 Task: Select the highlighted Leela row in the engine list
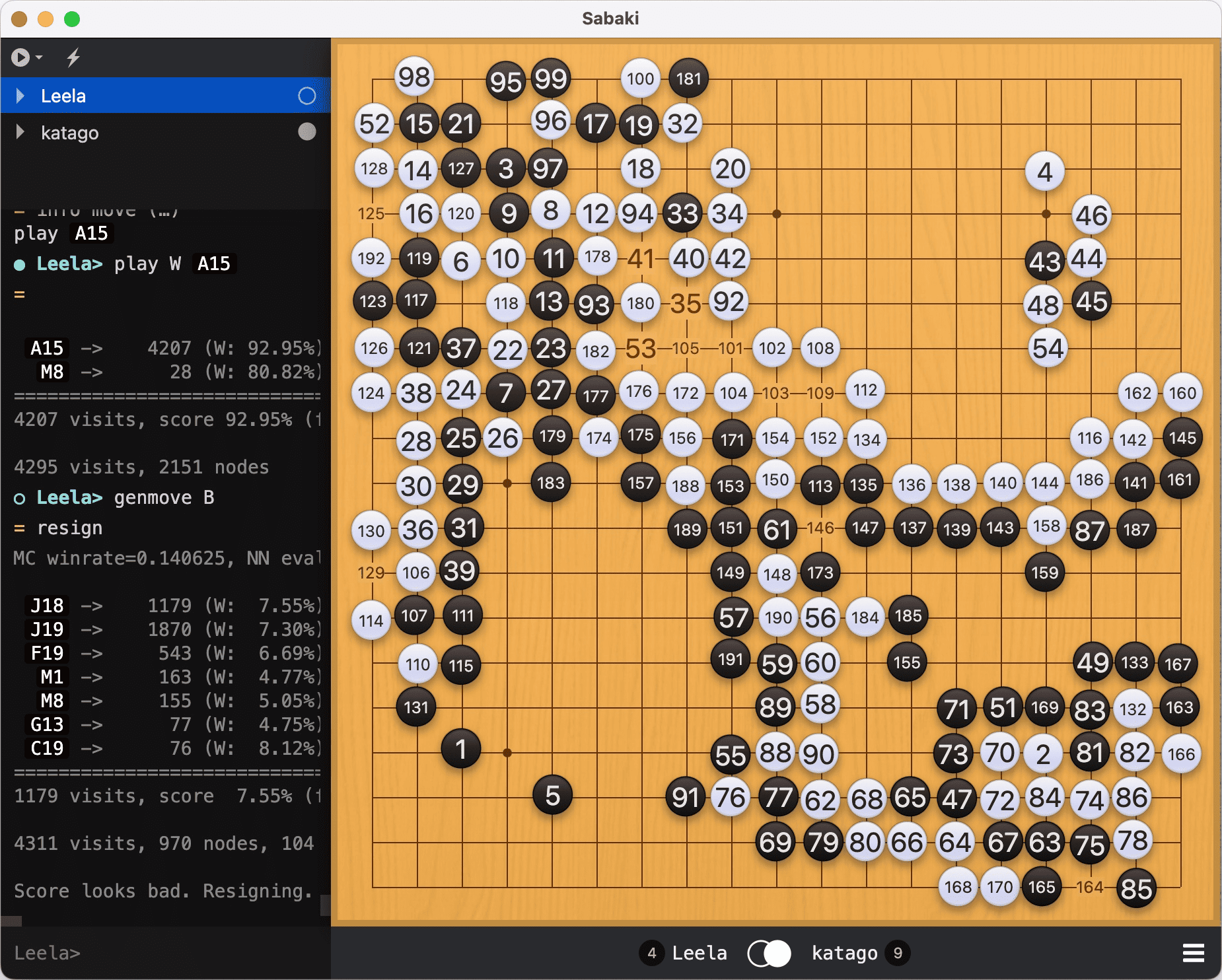pyautogui.click(x=165, y=96)
